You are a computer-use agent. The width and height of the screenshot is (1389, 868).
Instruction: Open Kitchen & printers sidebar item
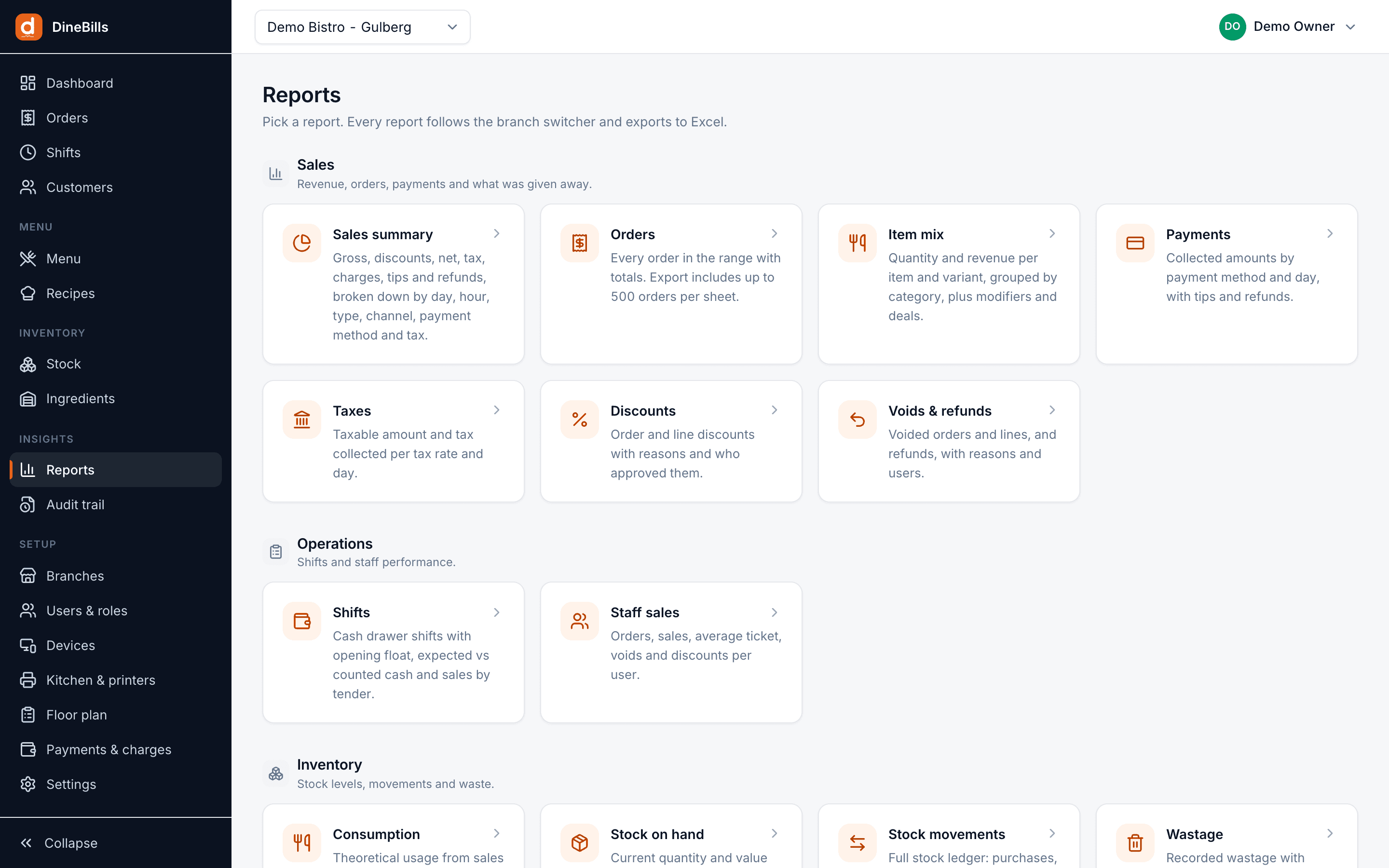pos(115,680)
